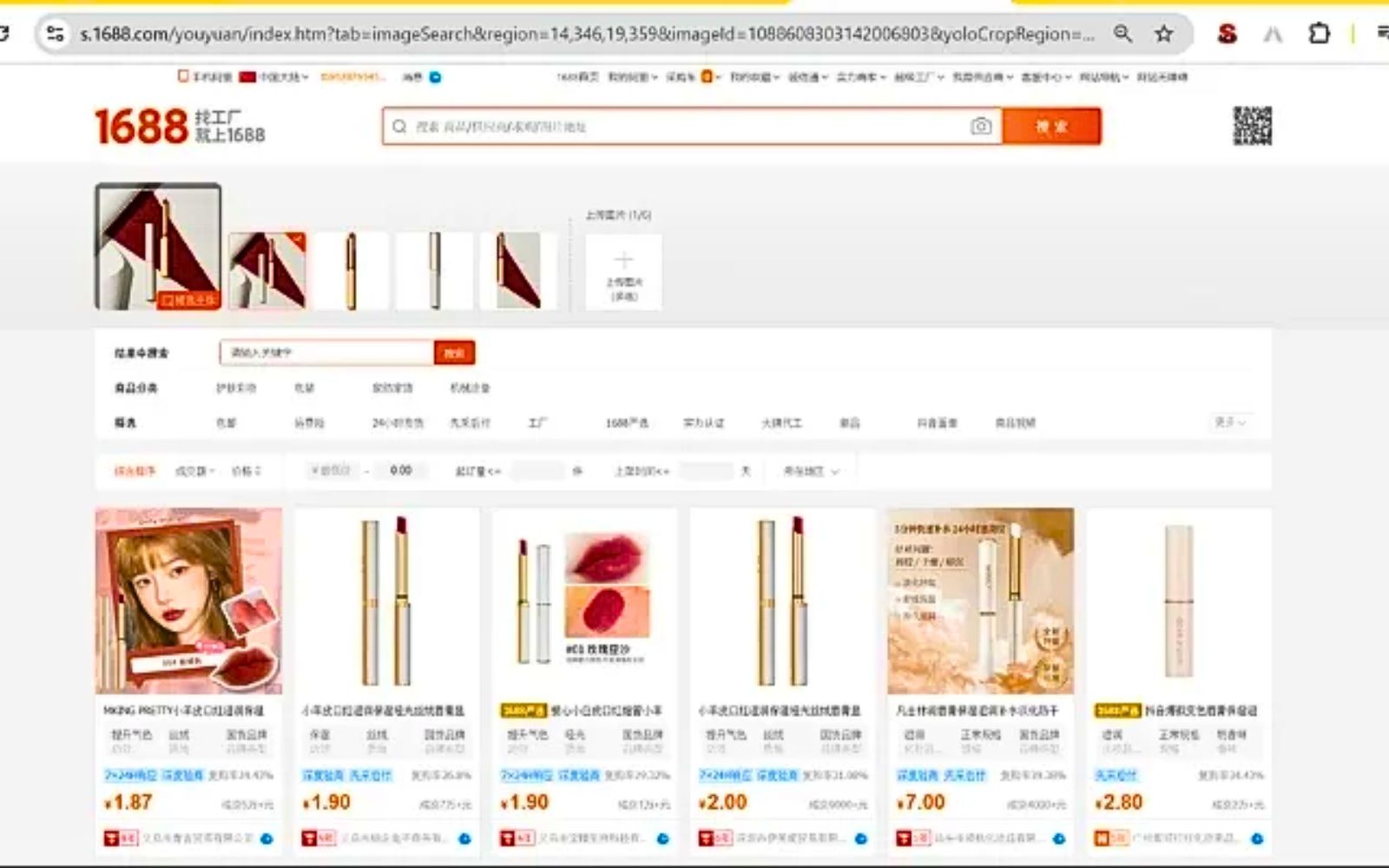Select category 家纺家饰
The image size is (1389, 868).
pyautogui.click(x=392, y=388)
